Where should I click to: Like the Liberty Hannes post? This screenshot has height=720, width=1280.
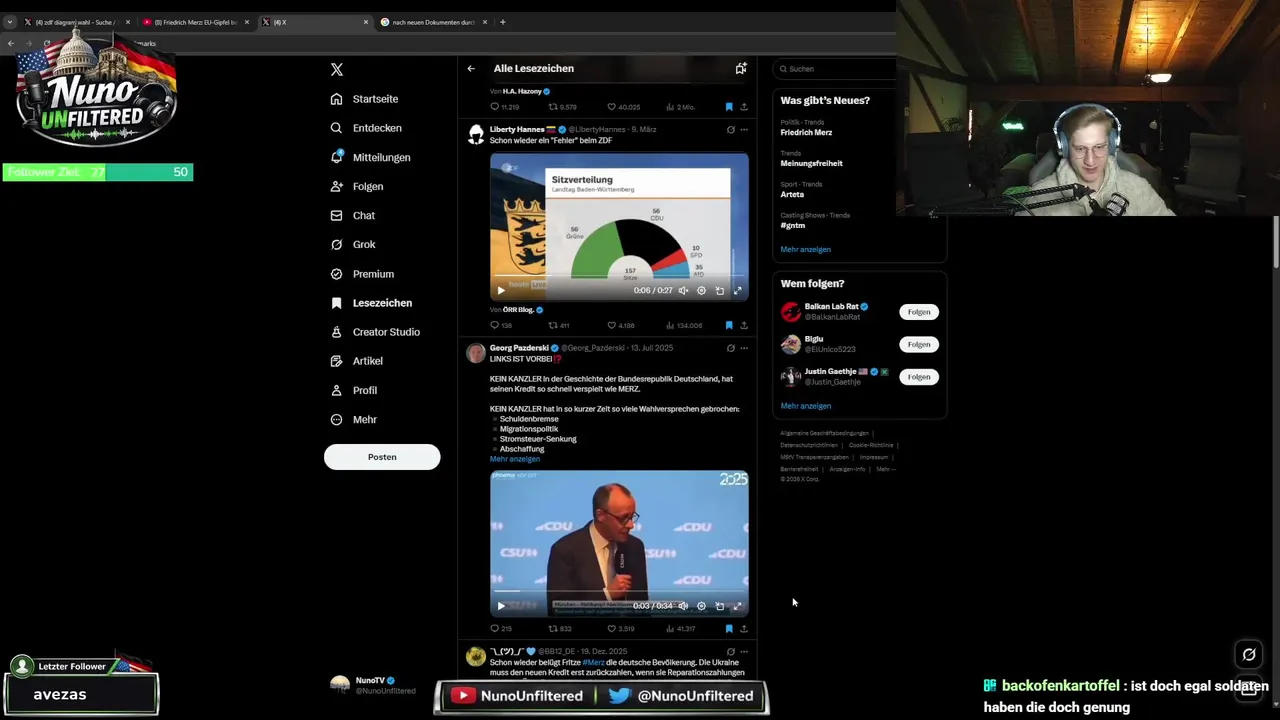pyautogui.click(x=621, y=325)
